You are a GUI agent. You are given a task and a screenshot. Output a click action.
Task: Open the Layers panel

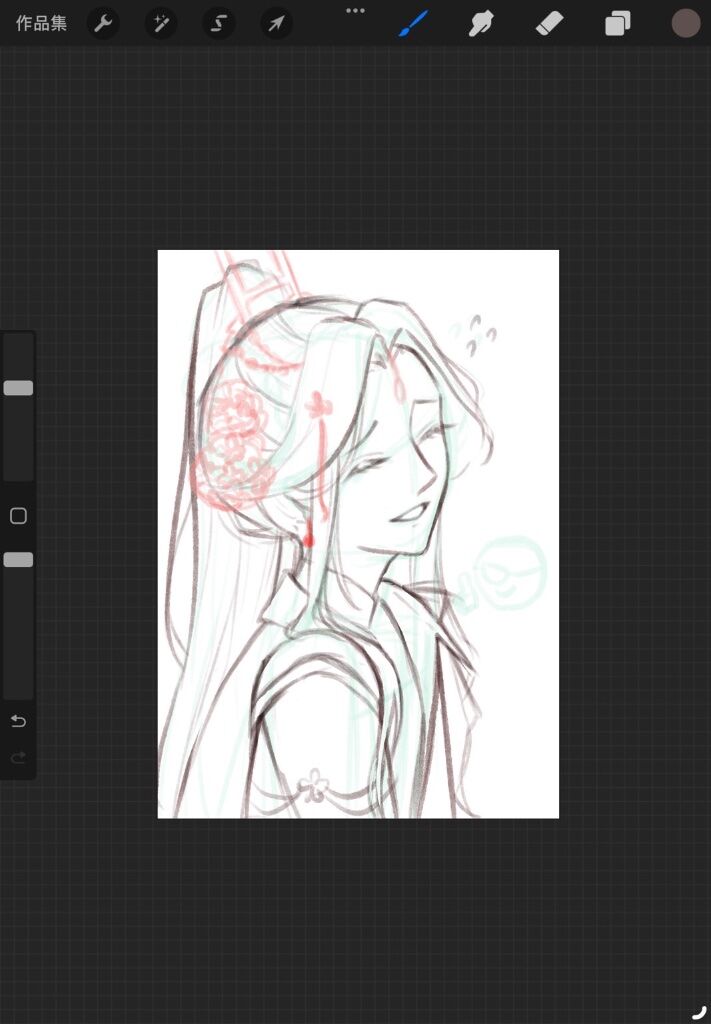coord(618,23)
